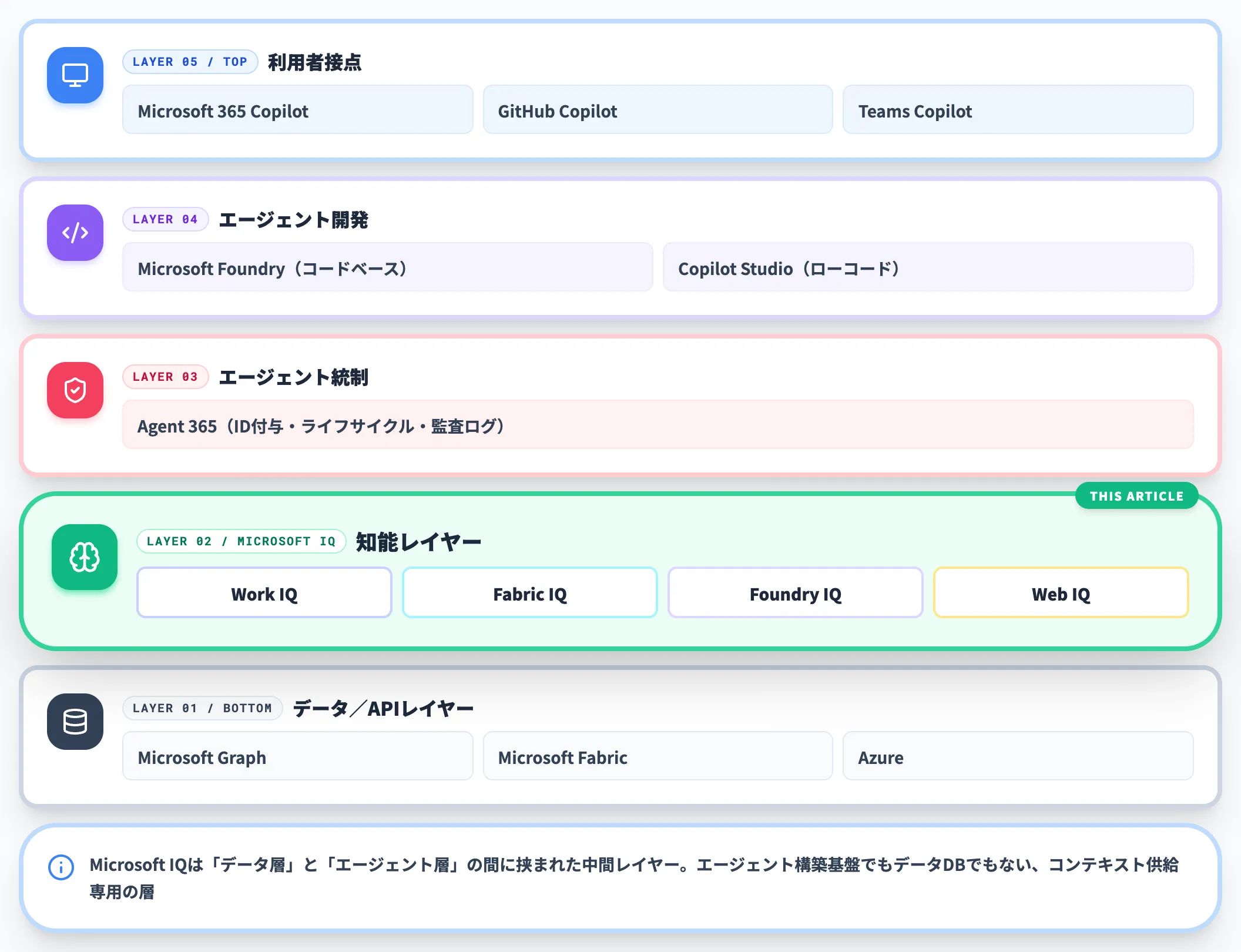The width and height of the screenshot is (1241, 952).
Task: Click the エージェント開発 heading
Action: pos(293,220)
